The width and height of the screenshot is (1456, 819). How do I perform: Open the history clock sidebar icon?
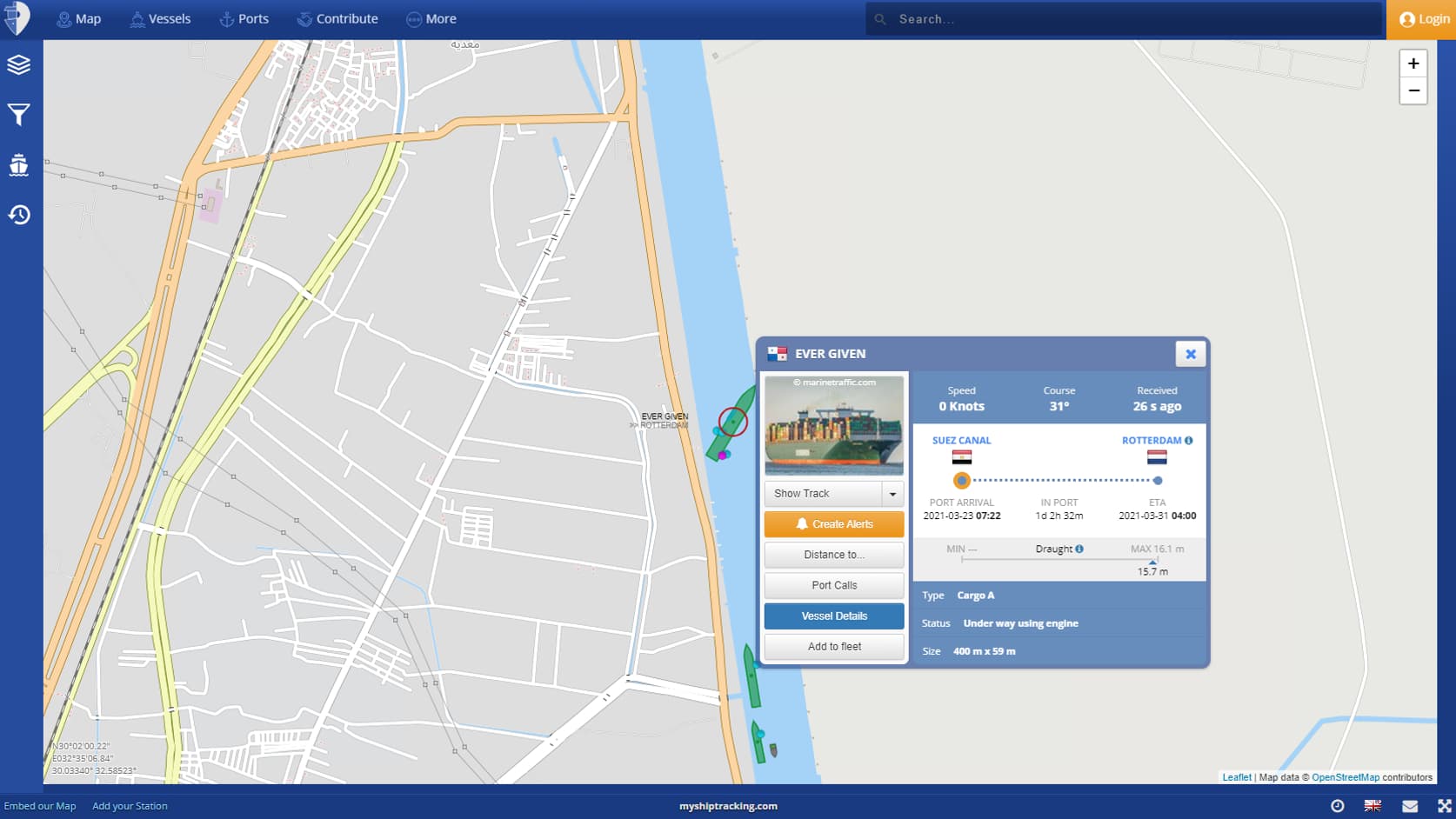(x=19, y=215)
